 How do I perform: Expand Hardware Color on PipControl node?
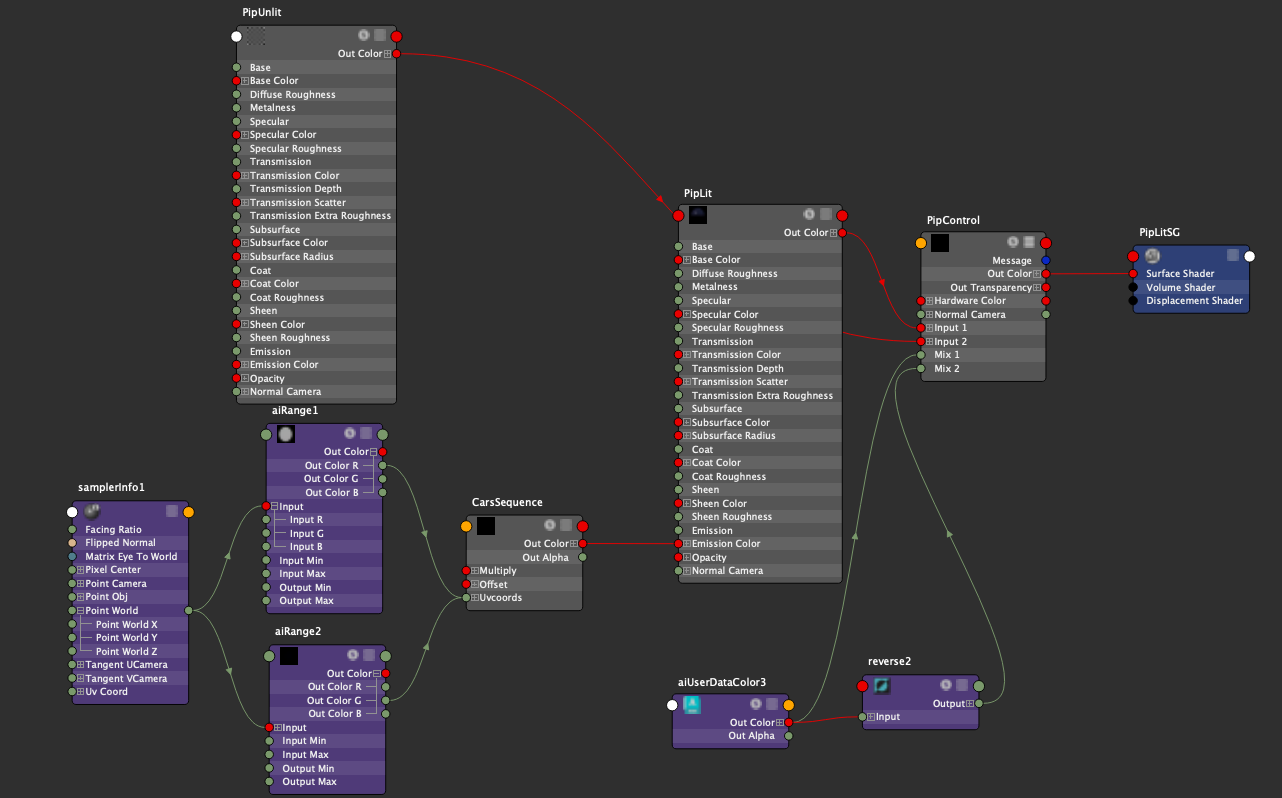point(929,301)
